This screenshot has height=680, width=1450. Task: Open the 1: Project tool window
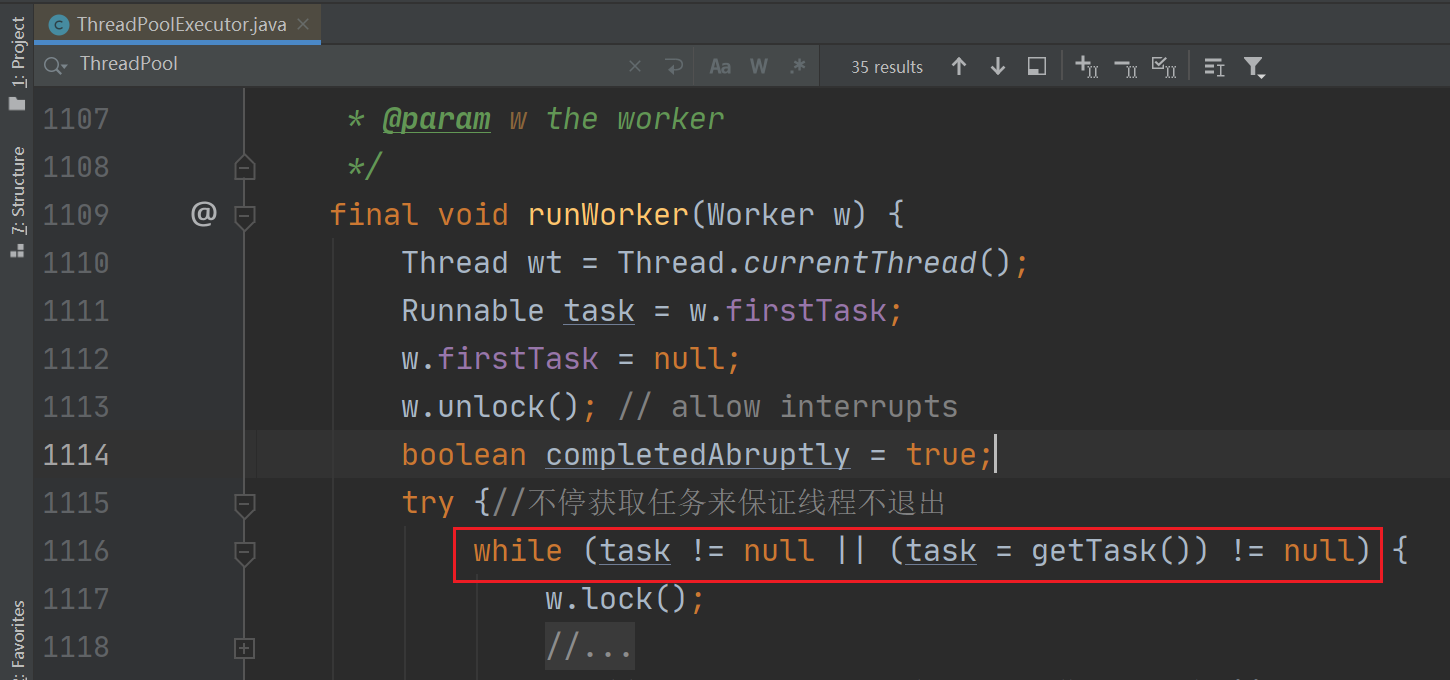[x=17, y=62]
